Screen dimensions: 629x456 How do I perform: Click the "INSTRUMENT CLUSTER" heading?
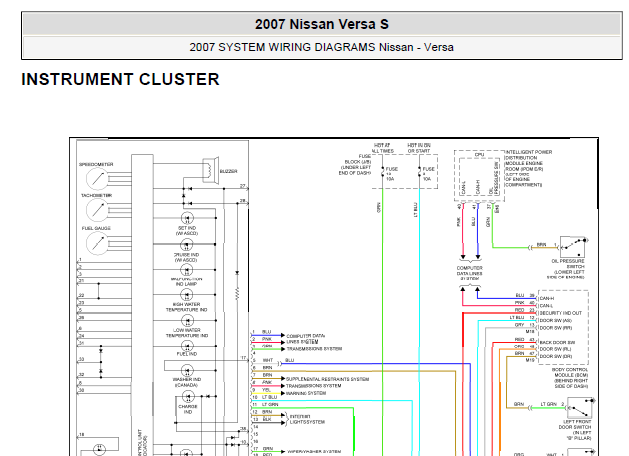(x=120, y=79)
